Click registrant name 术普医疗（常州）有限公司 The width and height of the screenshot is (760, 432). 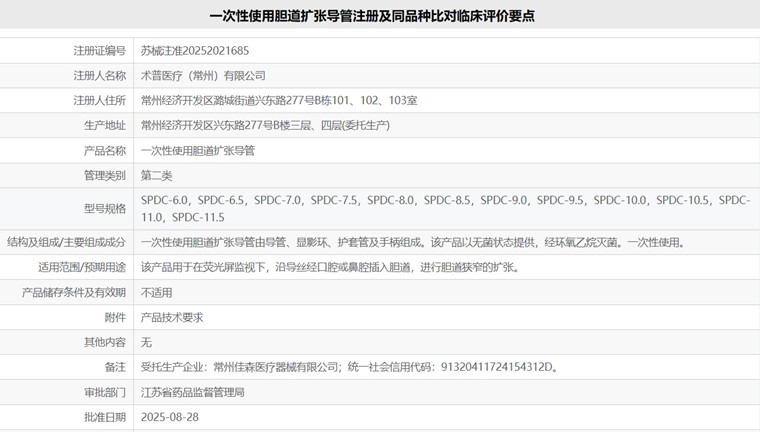click(x=203, y=75)
